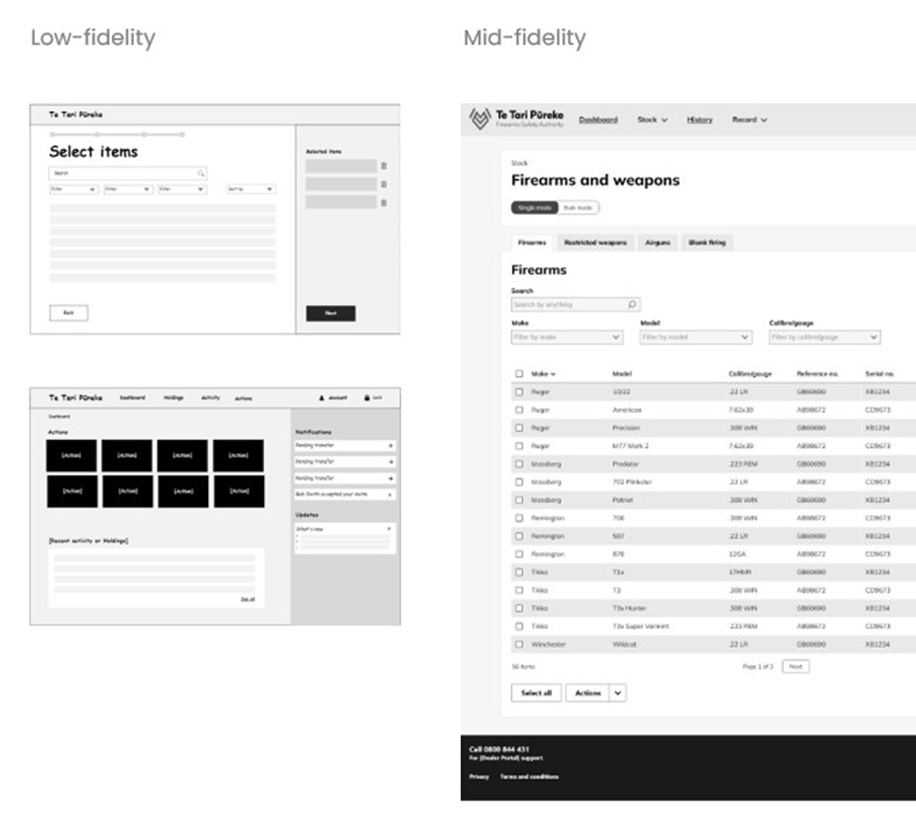Tick the 702 Plinkster row checkbox
The width and height of the screenshot is (916, 824).
click(x=519, y=482)
